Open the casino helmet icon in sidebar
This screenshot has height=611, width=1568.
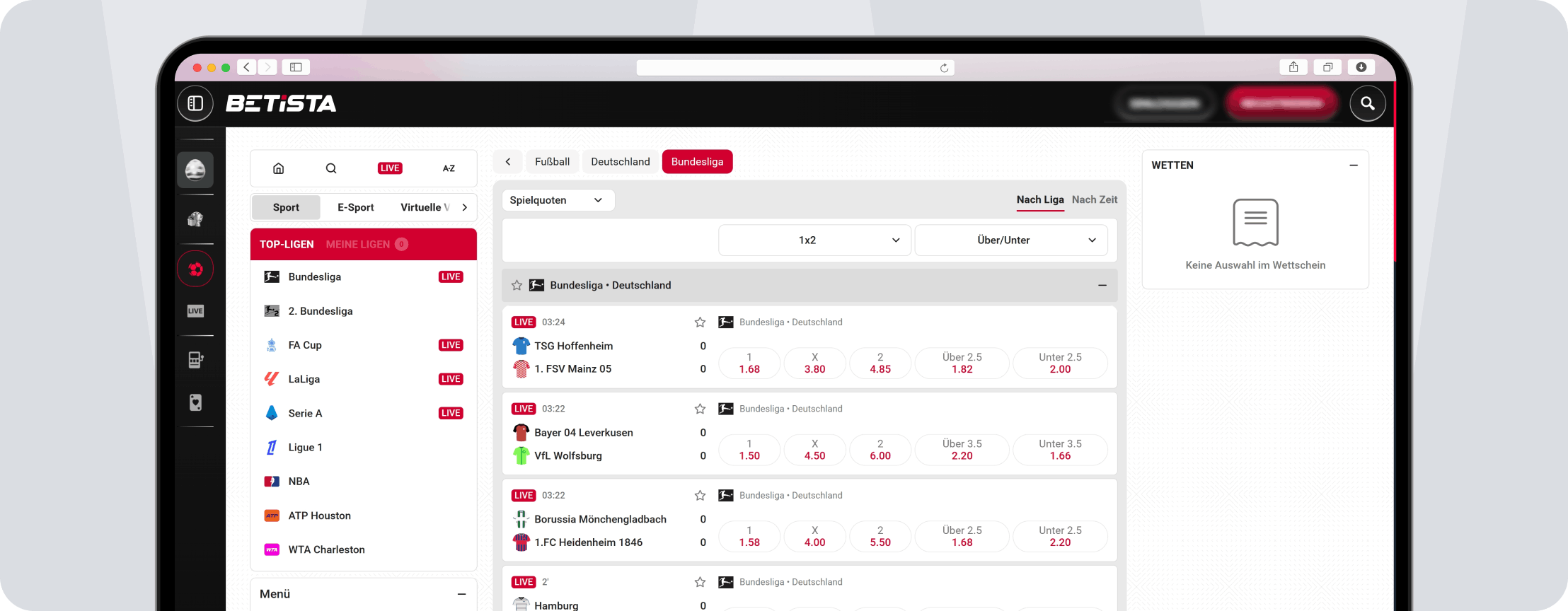(x=195, y=170)
